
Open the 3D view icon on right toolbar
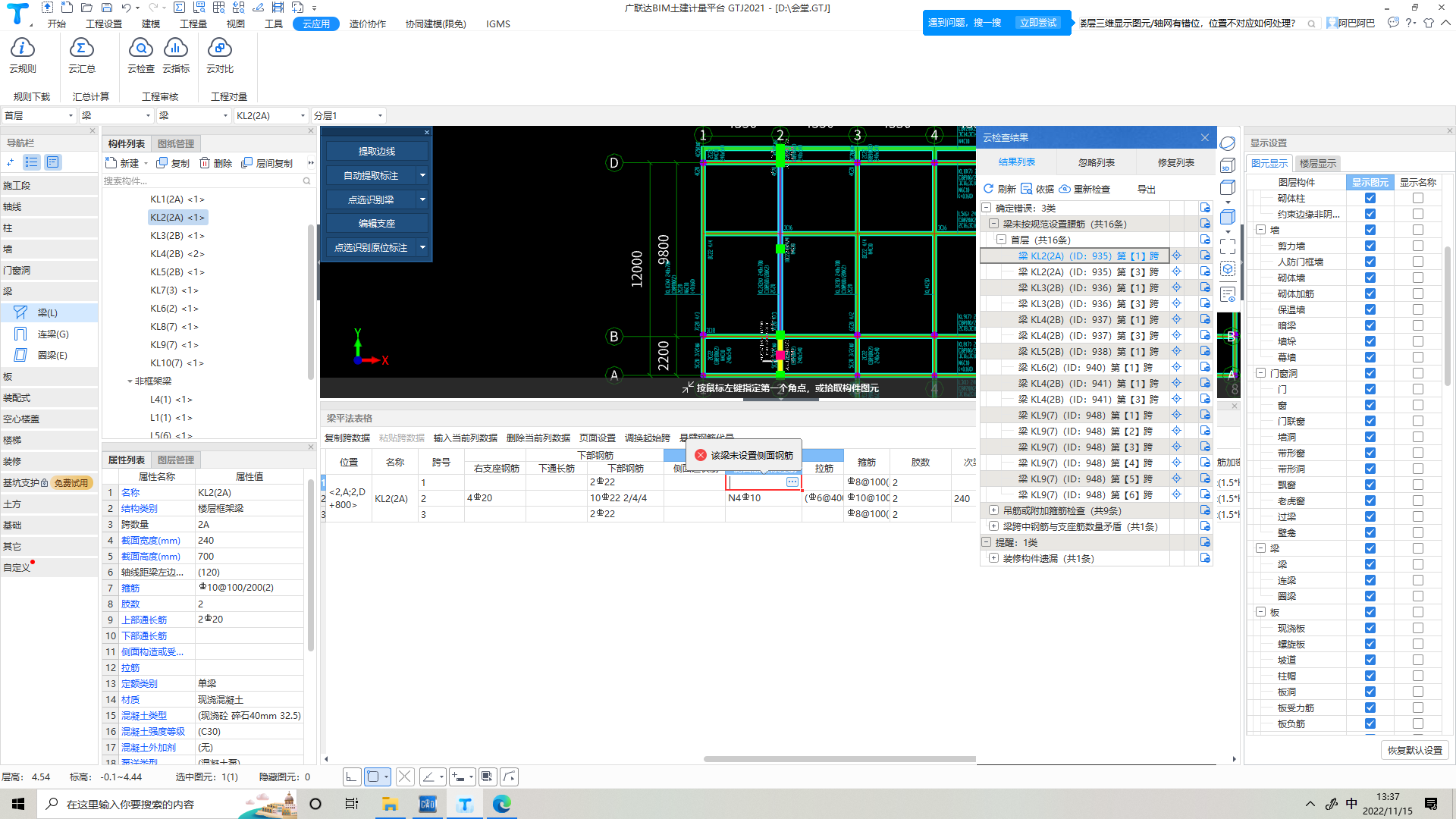pyautogui.click(x=1228, y=165)
